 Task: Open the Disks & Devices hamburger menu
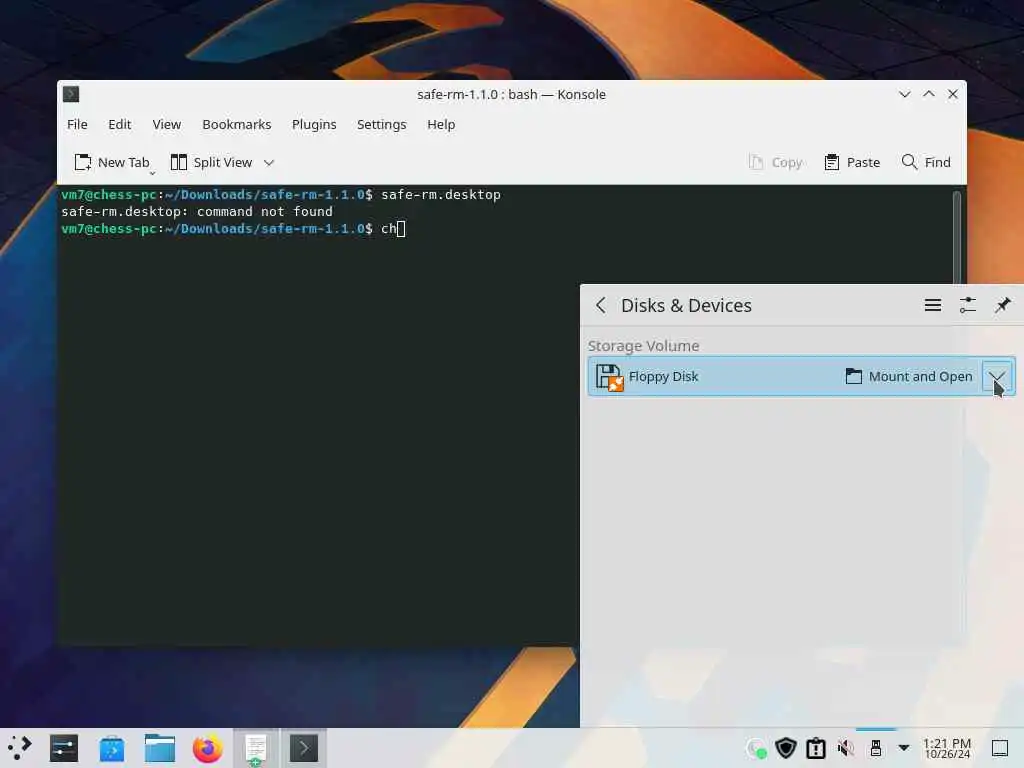pos(933,305)
